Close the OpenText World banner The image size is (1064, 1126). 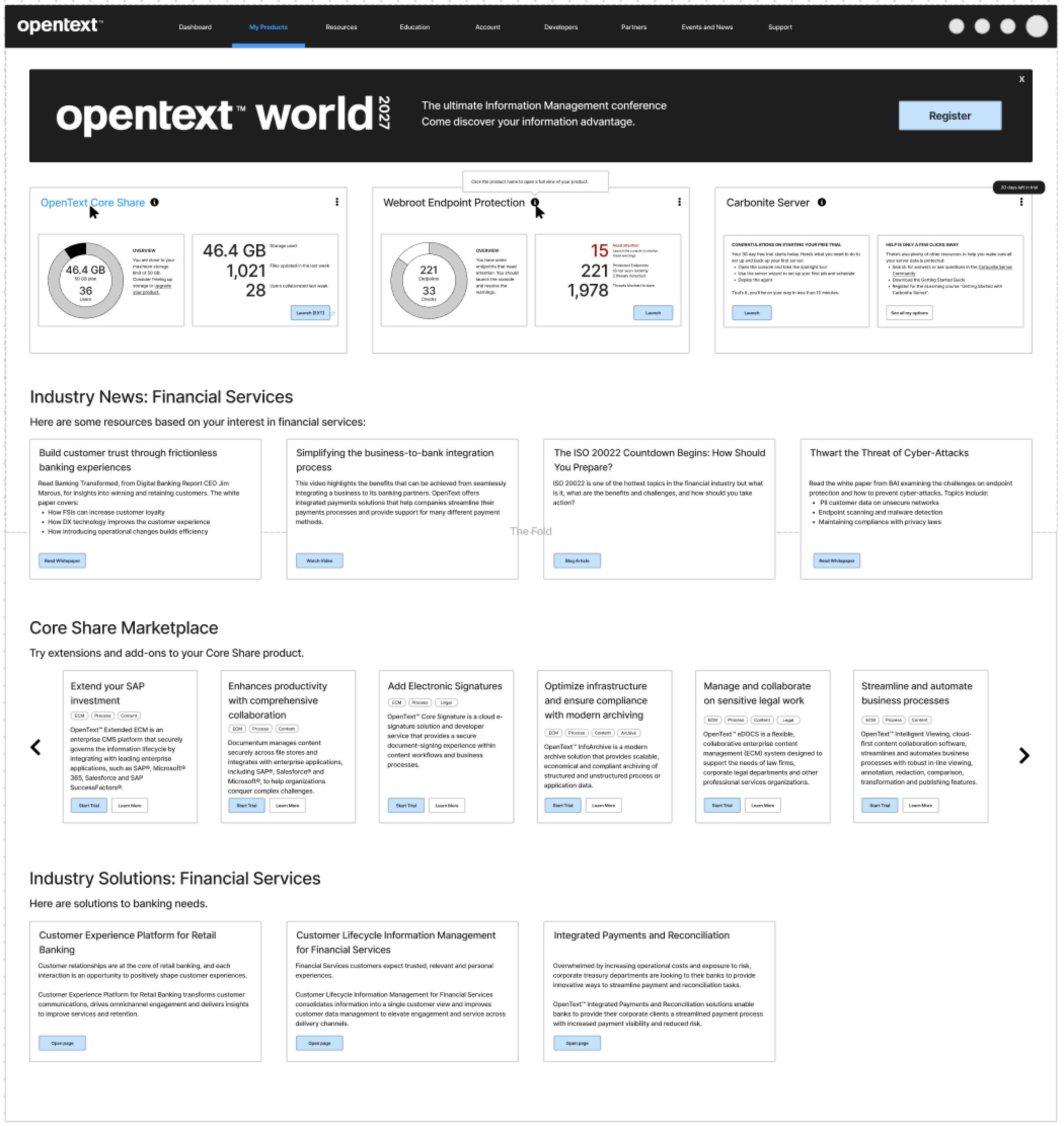point(1021,79)
